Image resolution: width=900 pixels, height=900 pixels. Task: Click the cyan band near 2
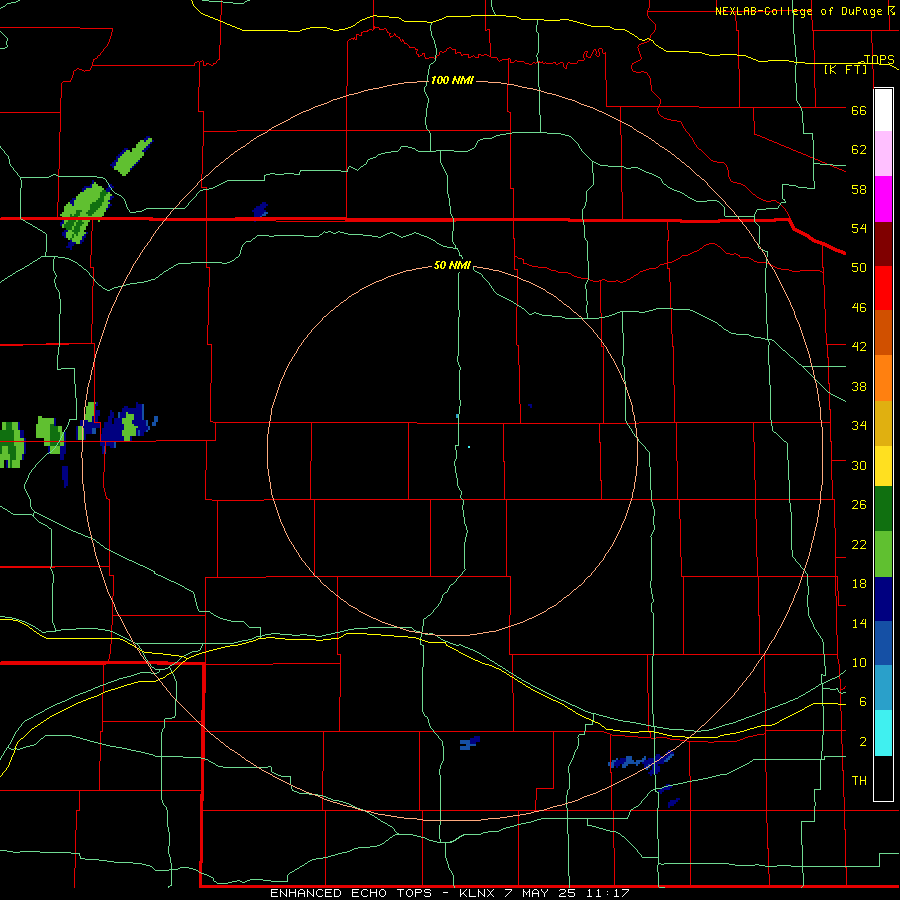click(883, 732)
